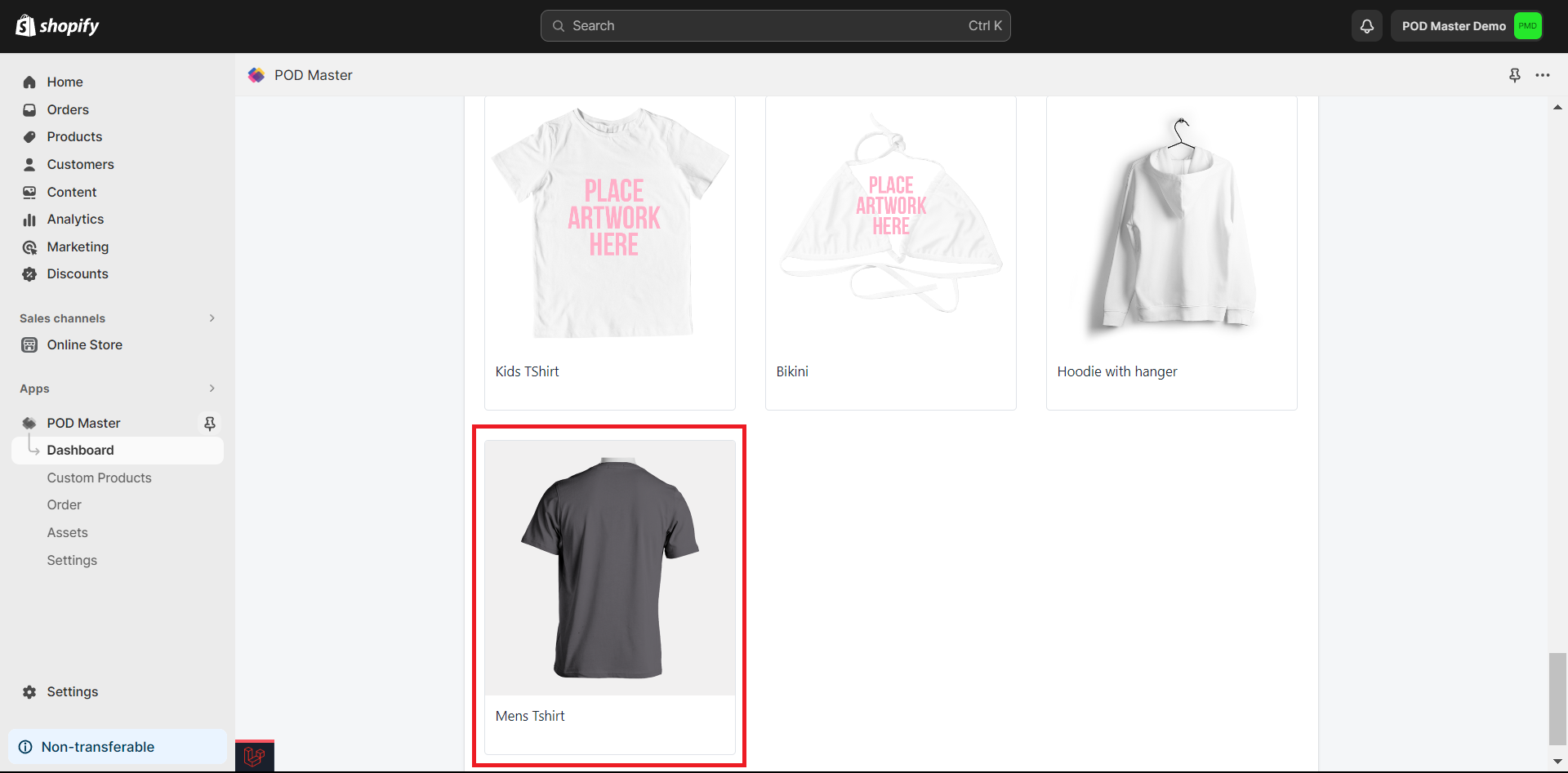Click the Analytics bar chart icon
The width and height of the screenshot is (1568, 773).
(29, 220)
